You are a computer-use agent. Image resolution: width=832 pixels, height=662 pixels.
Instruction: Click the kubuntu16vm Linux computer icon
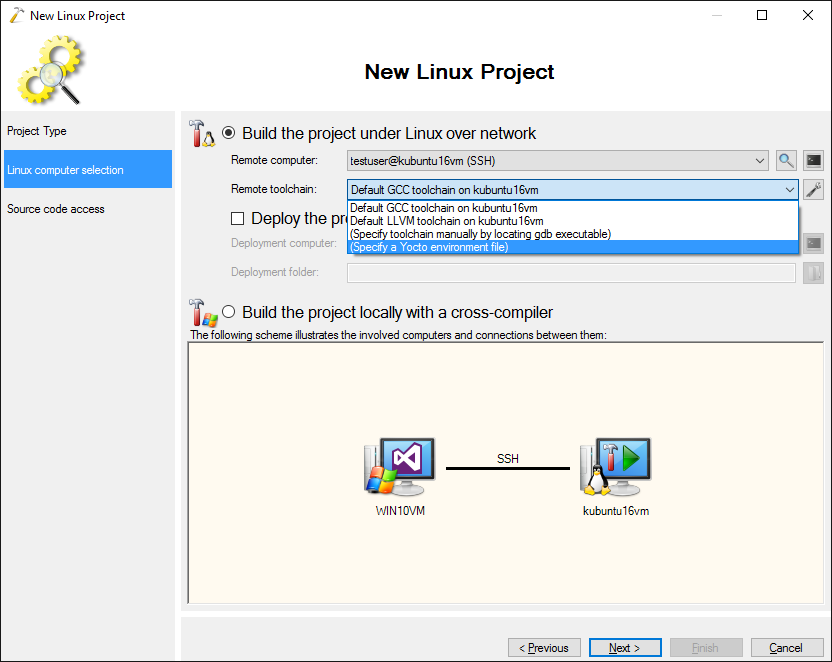tap(616, 466)
